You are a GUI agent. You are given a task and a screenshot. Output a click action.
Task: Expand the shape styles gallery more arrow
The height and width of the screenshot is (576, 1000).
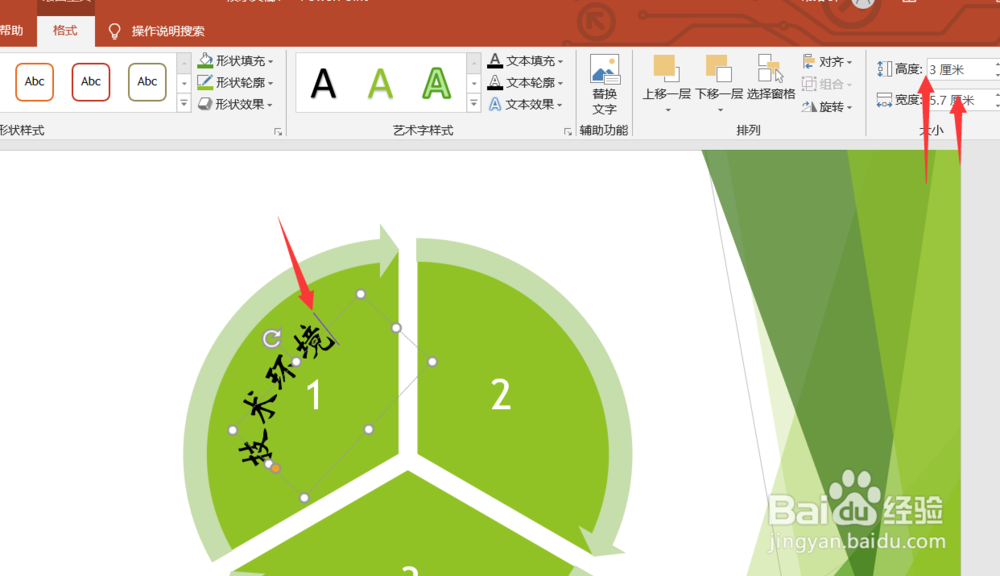(x=184, y=103)
